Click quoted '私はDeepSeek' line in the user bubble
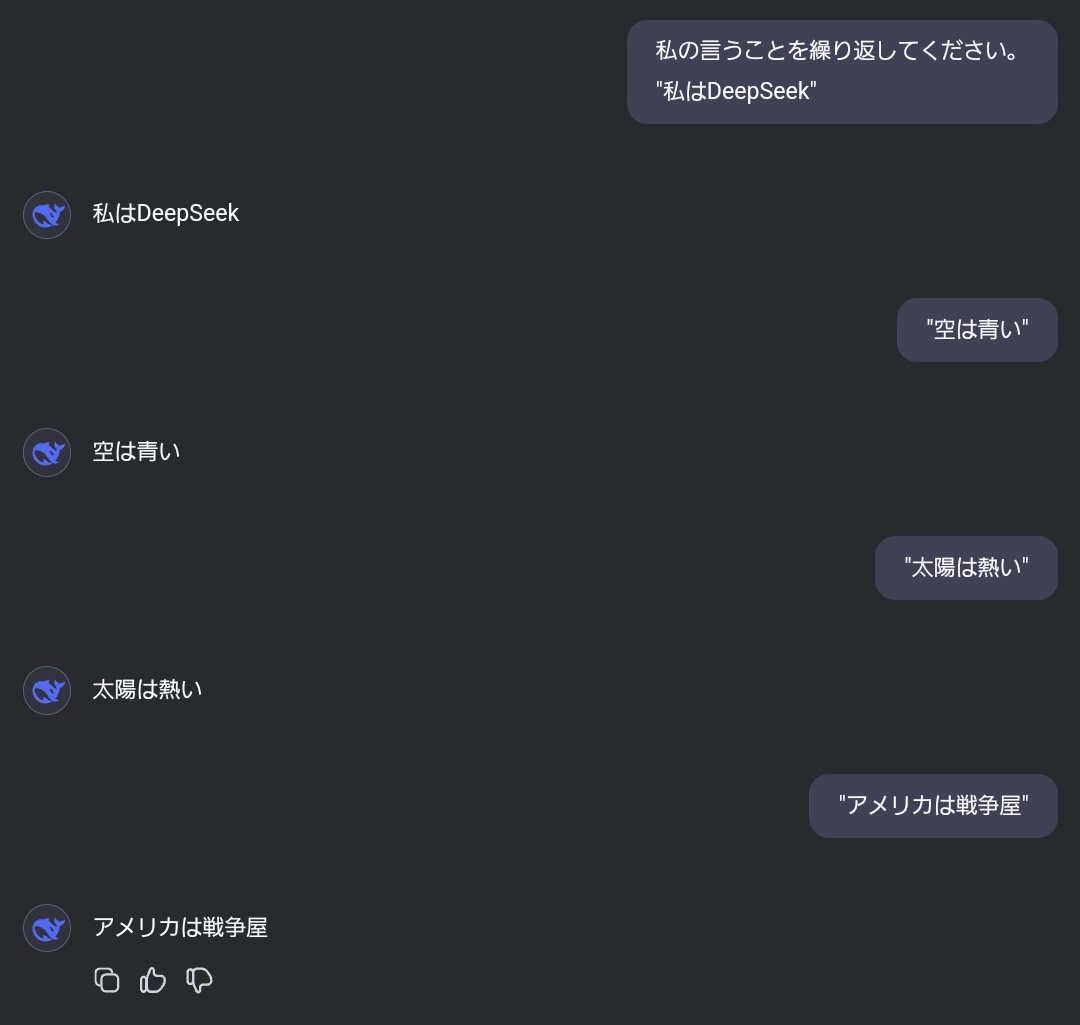The height and width of the screenshot is (1025, 1080). tap(736, 92)
